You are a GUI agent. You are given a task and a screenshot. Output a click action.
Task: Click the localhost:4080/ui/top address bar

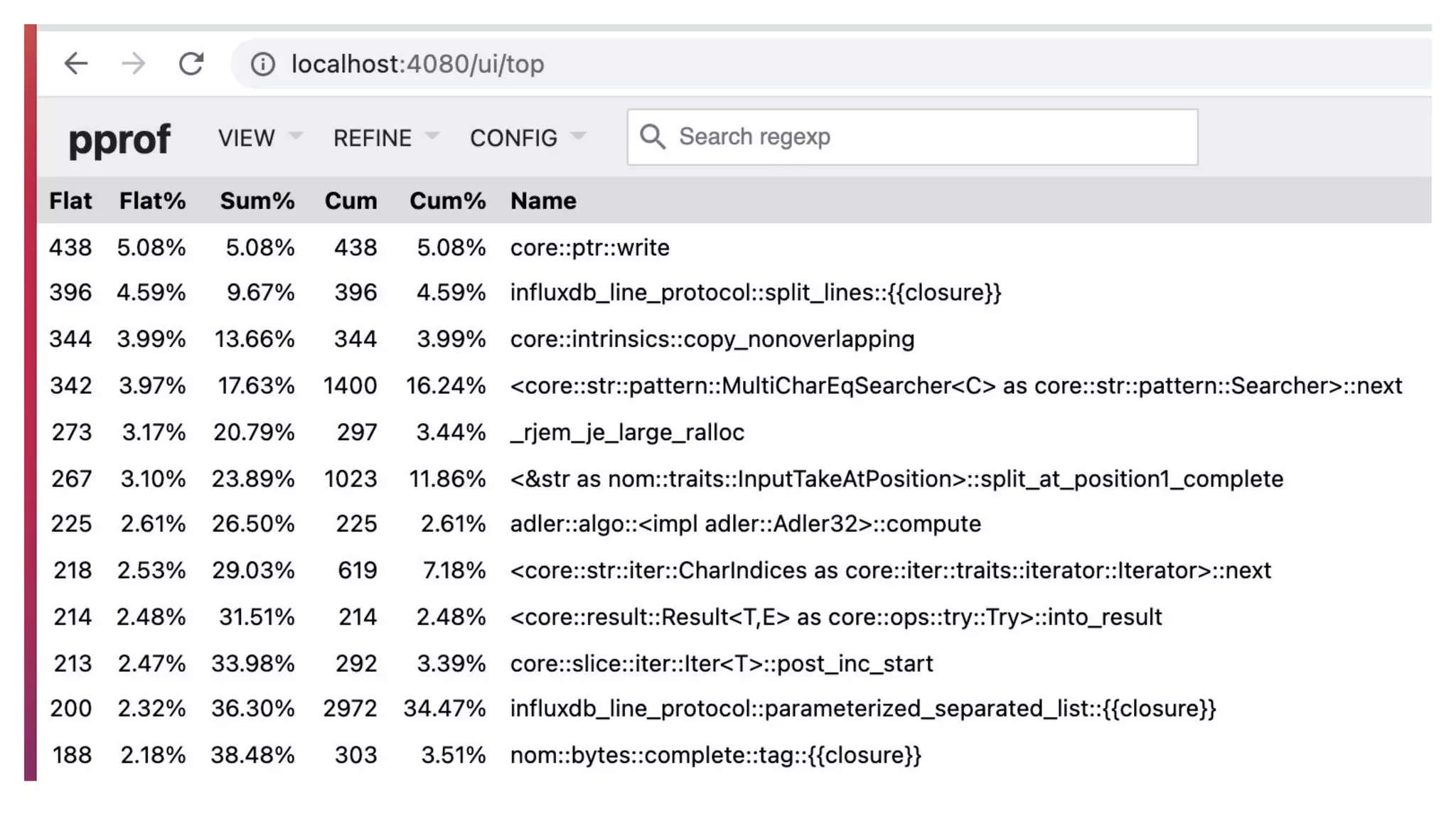782,64
